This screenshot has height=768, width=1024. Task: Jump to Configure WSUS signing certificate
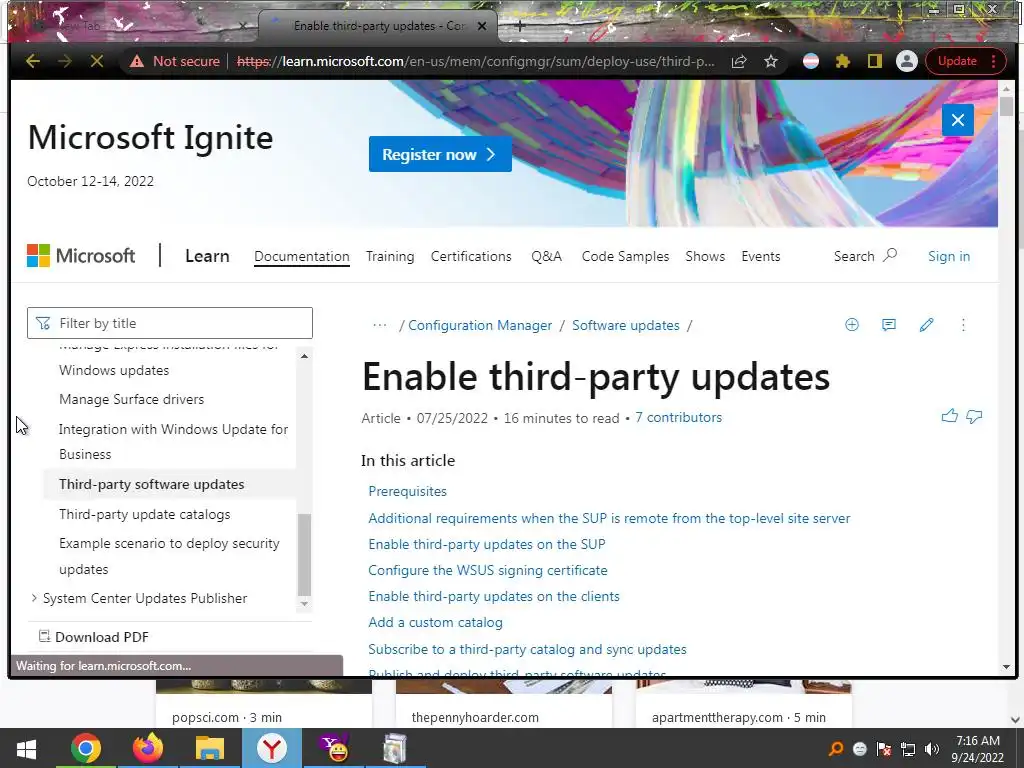click(488, 571)
